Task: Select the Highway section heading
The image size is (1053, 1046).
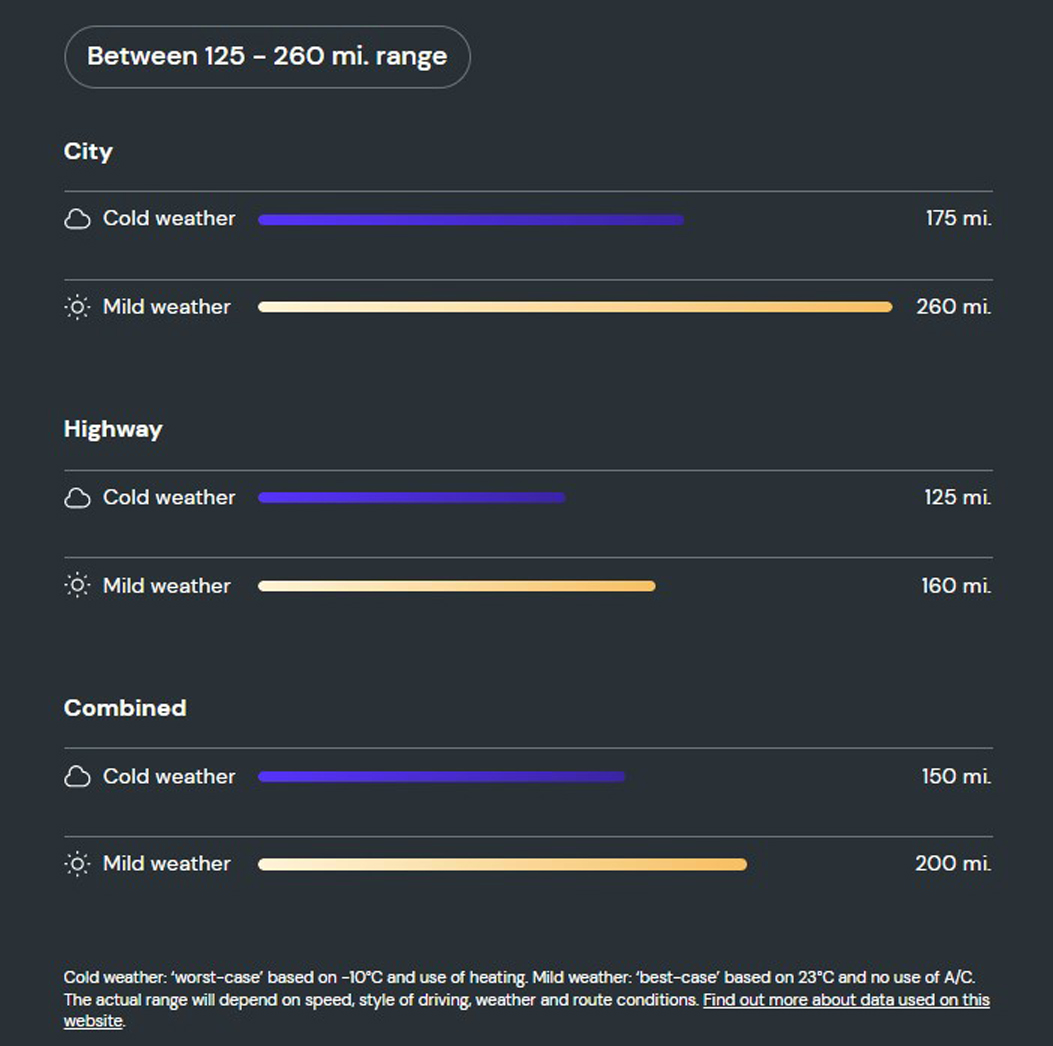Action: point(113,430)
